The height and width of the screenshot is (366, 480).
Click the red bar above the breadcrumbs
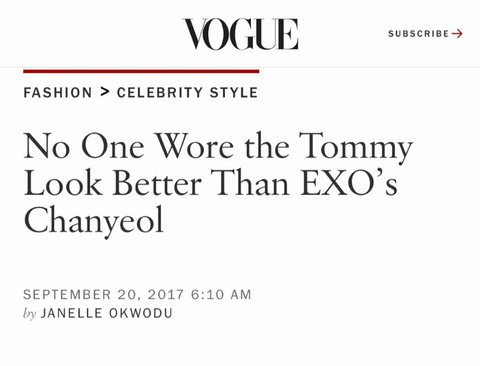[141, 71]
